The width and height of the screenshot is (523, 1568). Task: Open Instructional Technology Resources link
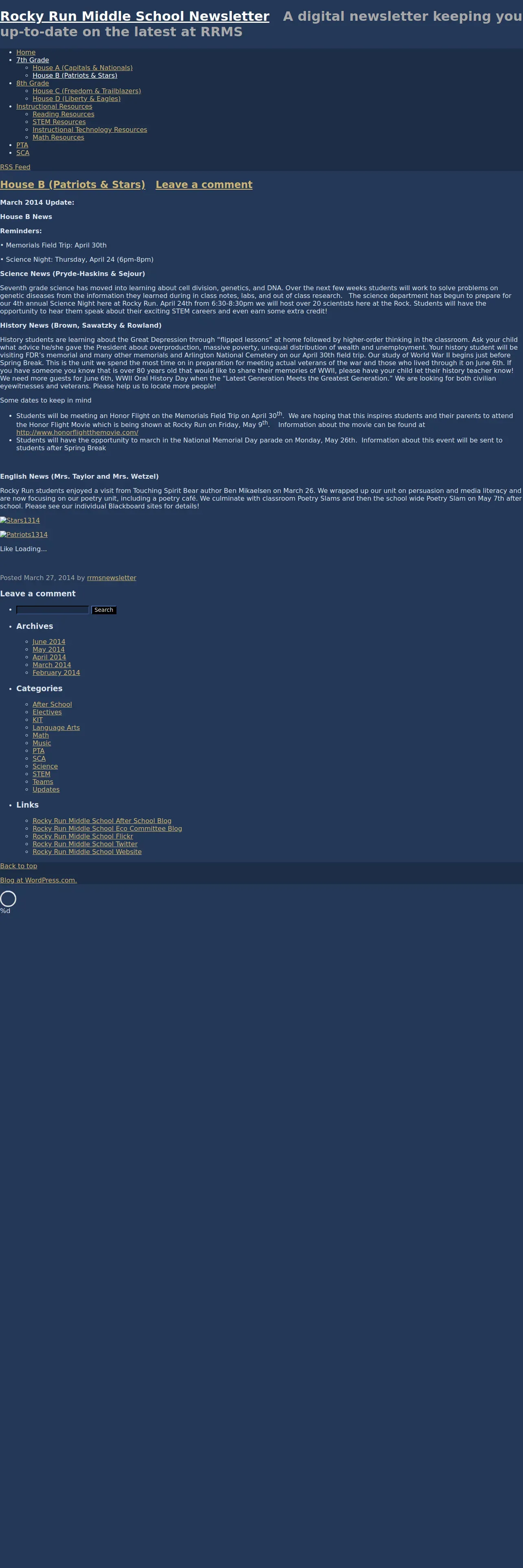90,130
